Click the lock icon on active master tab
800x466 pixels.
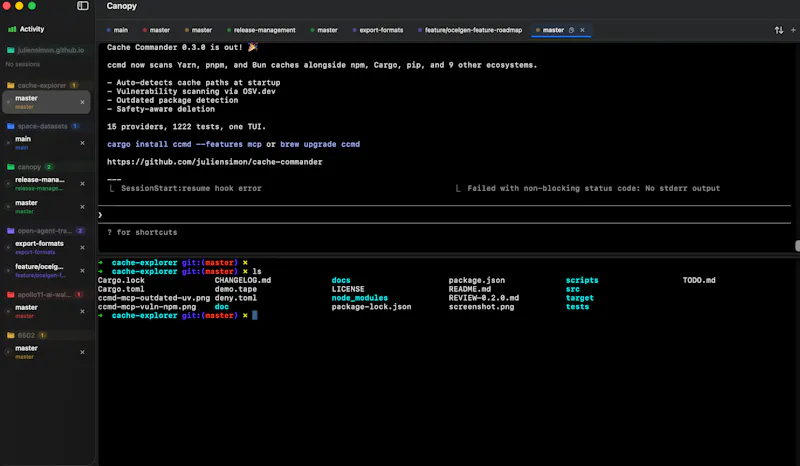571,30
